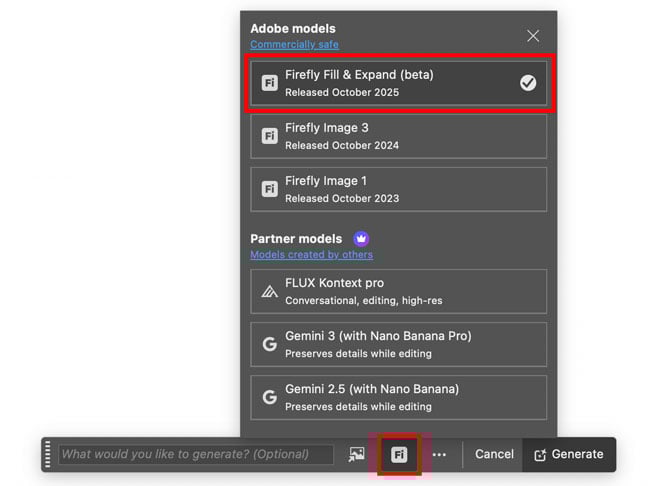
Task: Click the taskbar drag handle grip
Action: (47, 454)
